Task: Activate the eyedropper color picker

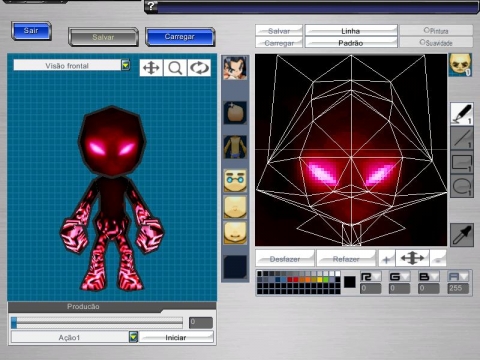Action: (462, 235)
